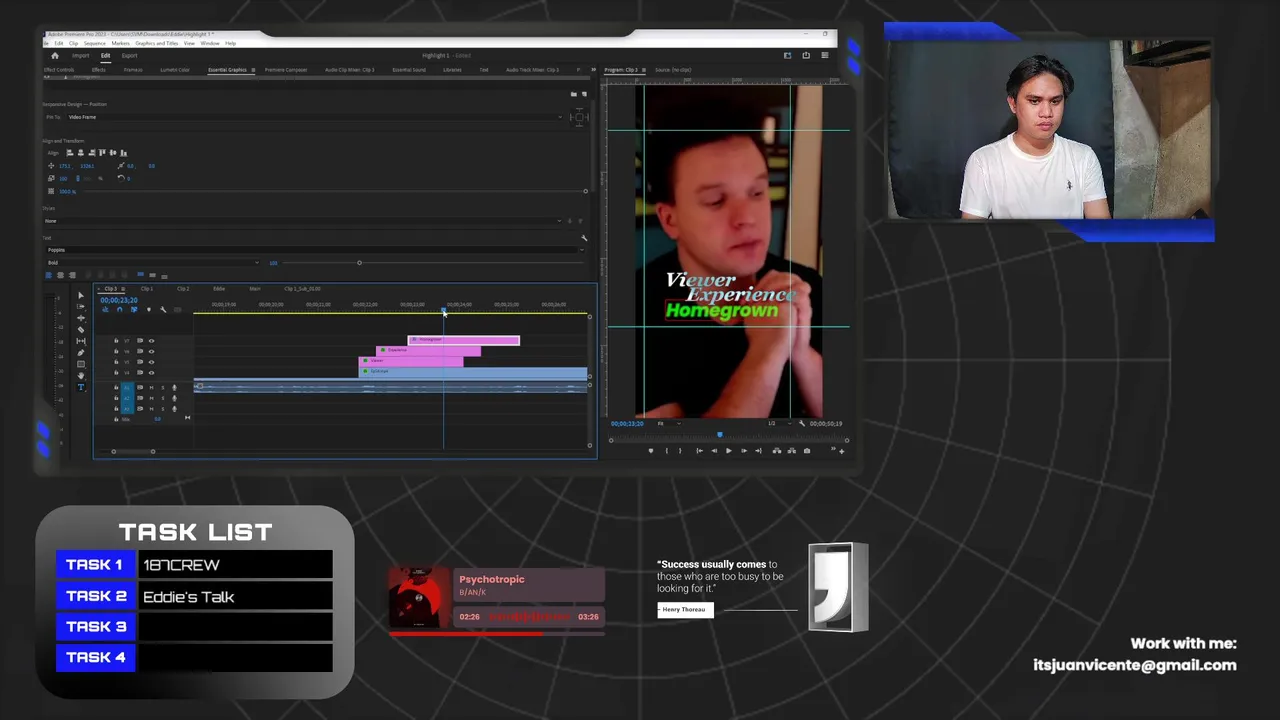This screenshot has width=1280, height=720.
Task: Select the Homegrown clip in the timeline
Action: tap(464, 340)
